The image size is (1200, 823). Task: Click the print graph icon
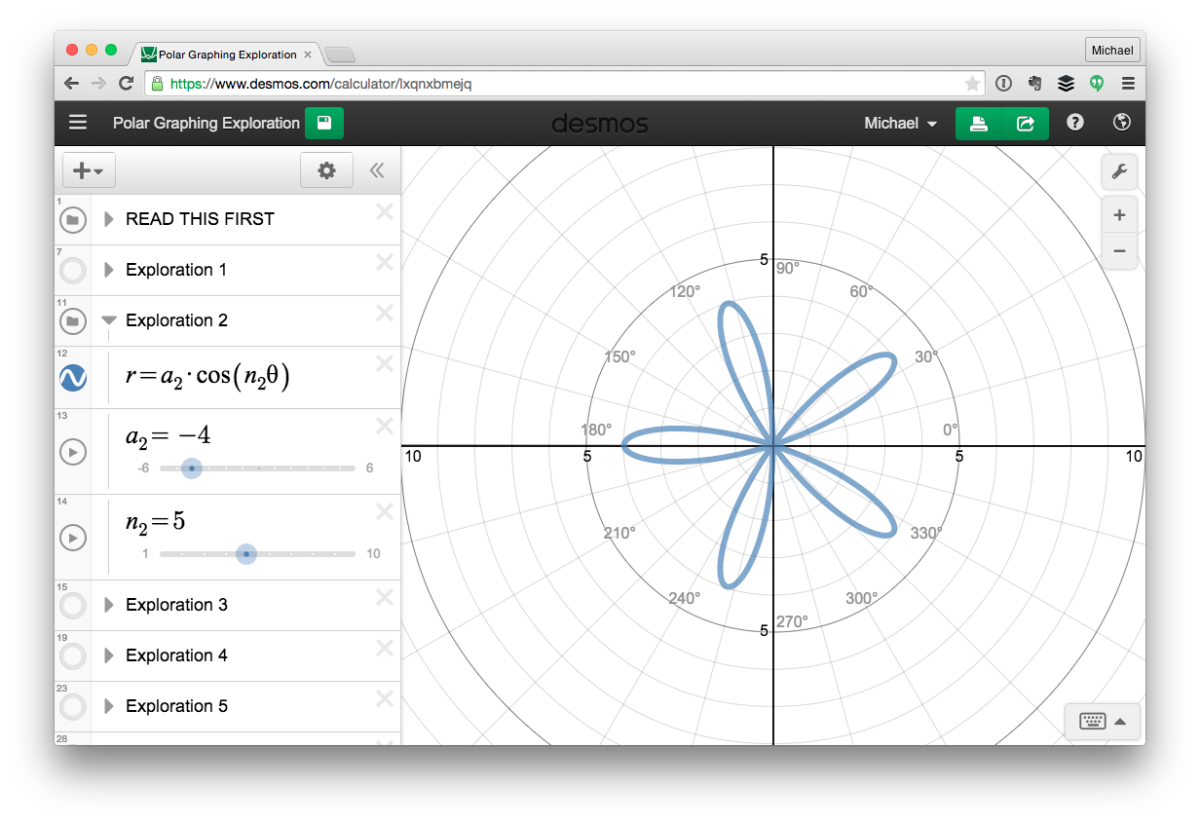(978, 122)
